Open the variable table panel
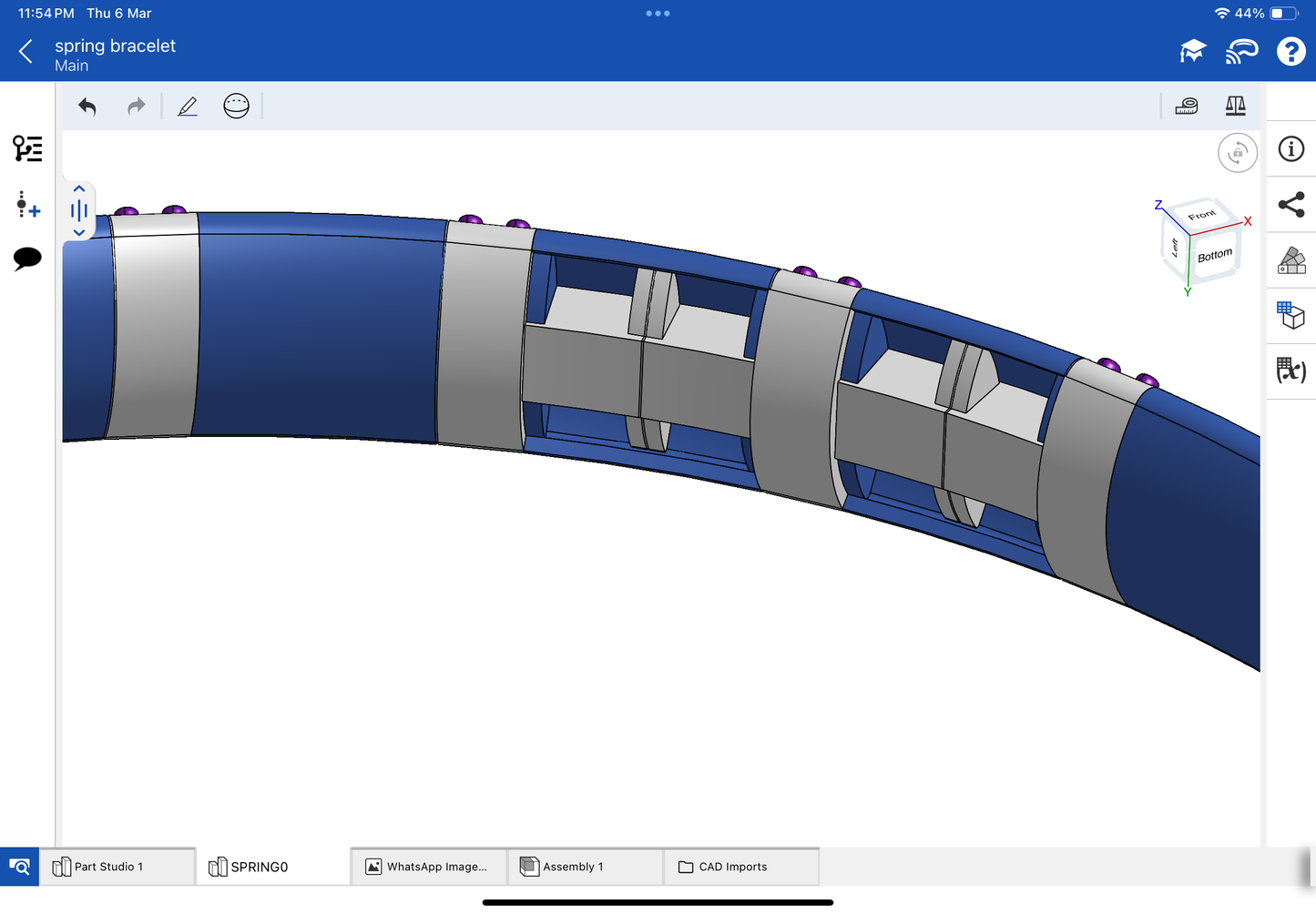The width and height of the screenshot is (1316, 914). click(x=1290, y=370)
